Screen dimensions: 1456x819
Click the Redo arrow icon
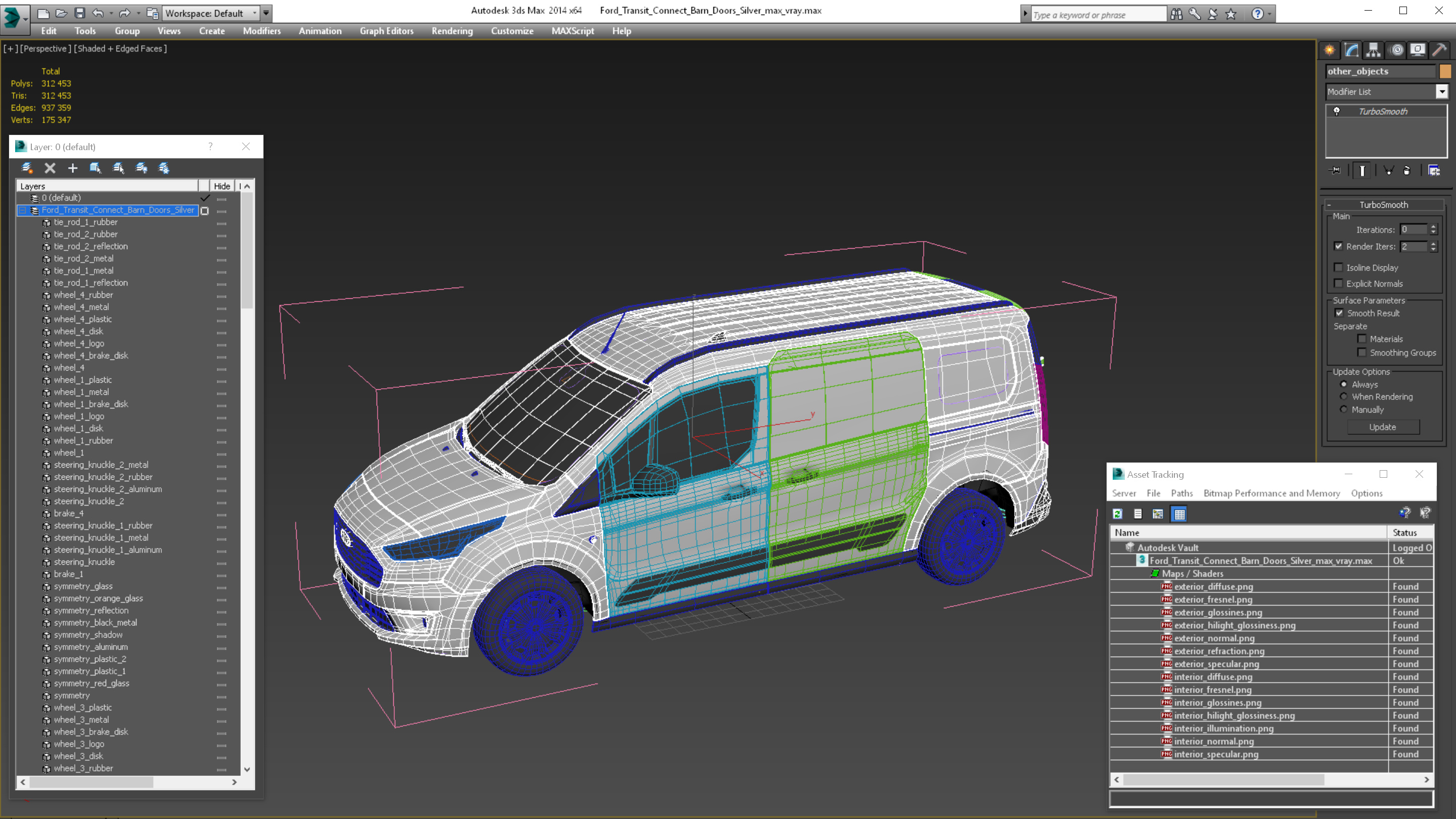(124, 13)
